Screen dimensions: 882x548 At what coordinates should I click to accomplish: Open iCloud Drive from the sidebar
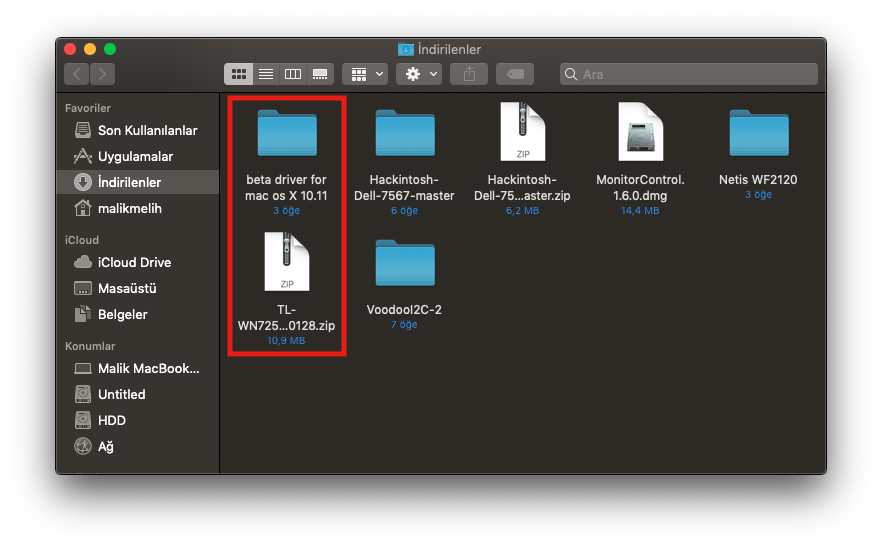pos(134,263)
